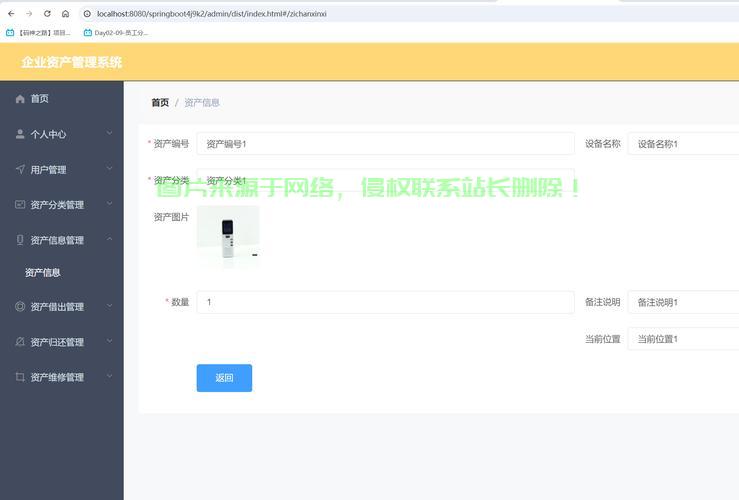Expand the 用户管理 menu chevron
The width and height of the screenshot is (739, 500).
point(109,169)
